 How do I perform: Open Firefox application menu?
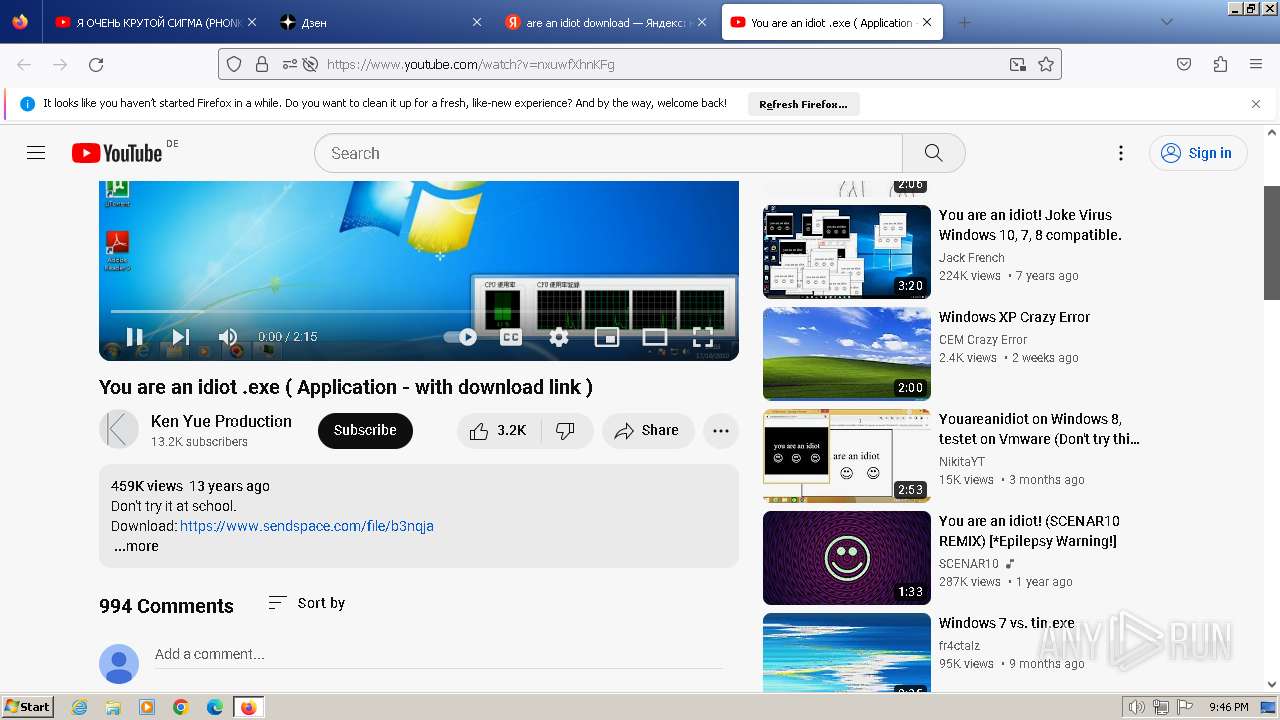point(1256,64)
